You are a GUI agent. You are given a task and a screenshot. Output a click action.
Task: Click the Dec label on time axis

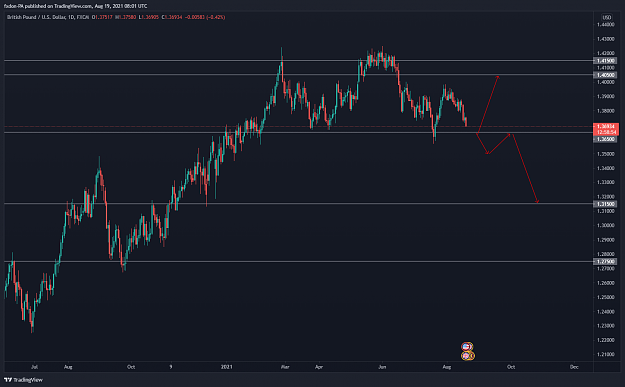[x=574, y=367]
